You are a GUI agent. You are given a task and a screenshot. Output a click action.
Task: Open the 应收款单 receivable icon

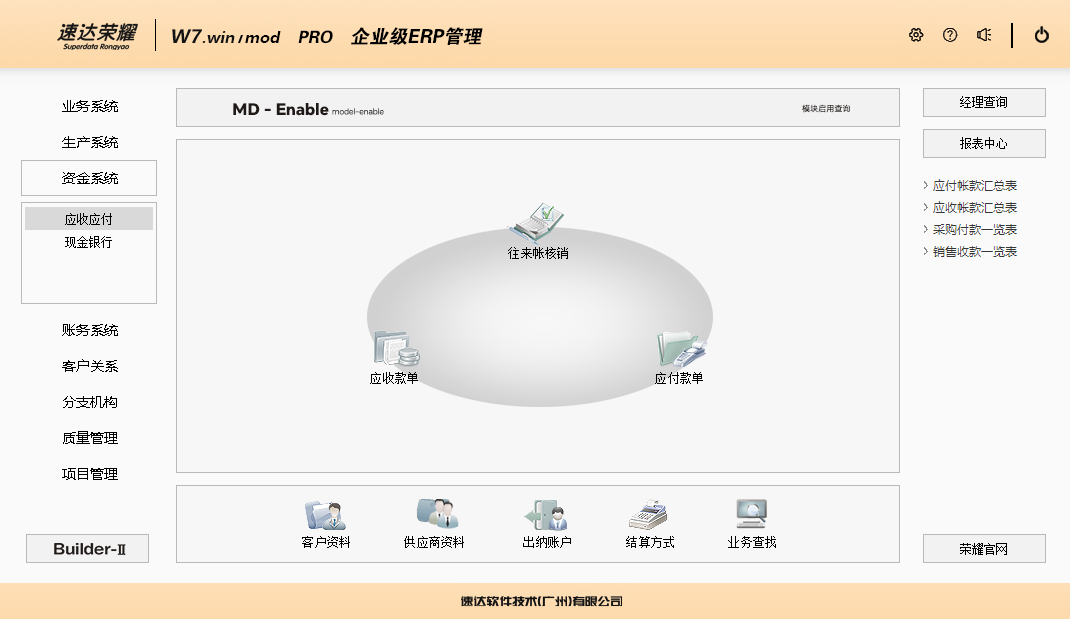pos(395,349)
